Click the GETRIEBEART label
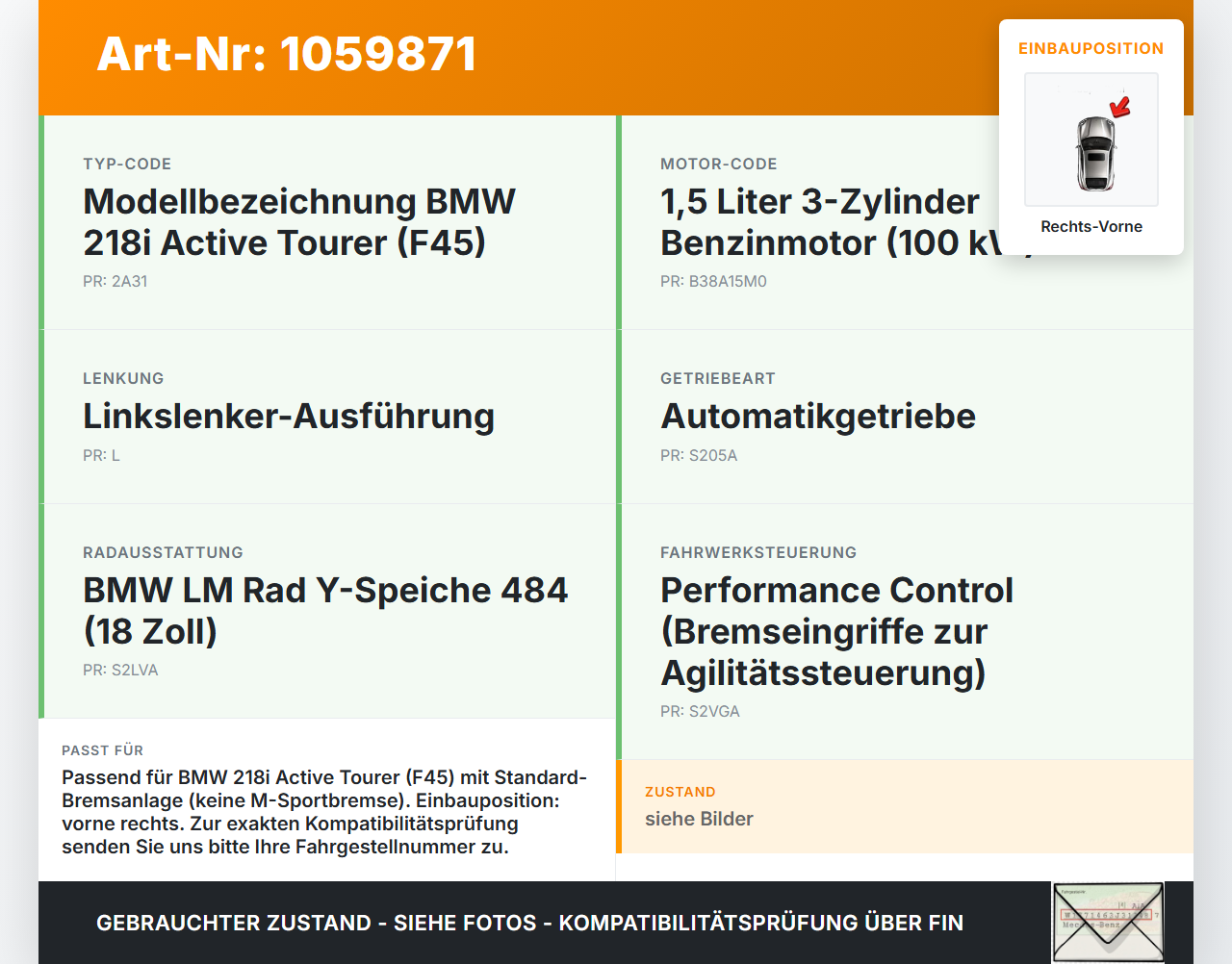Screen dimensions: 1232x964 pos(718,378)
